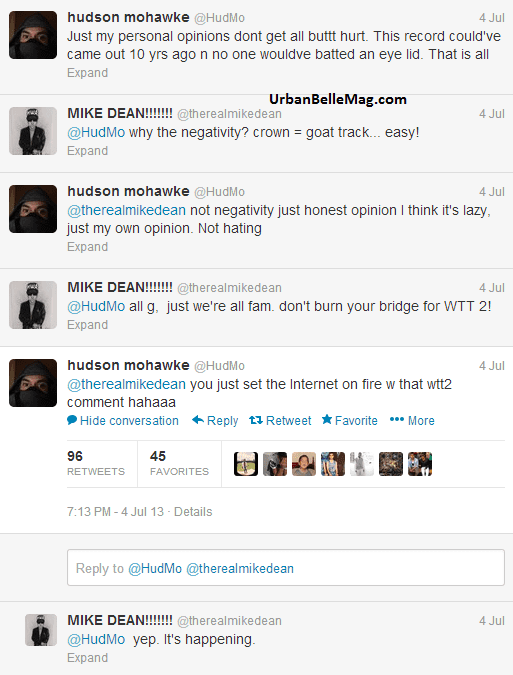This screenshot has height=675, width=513.
Task: Click first retweeter thumbnail avatar
Action: coord(246,464)
